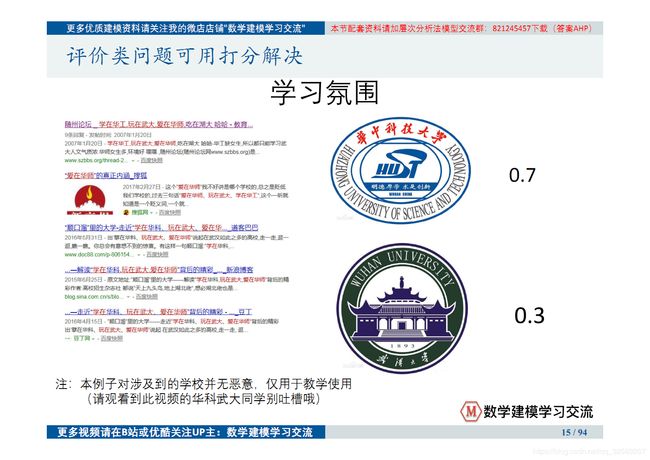Open the "顺口溜"里的大学 道客巴巴 result link
Screen dimensions: 650x460
(x=161, y=228)
